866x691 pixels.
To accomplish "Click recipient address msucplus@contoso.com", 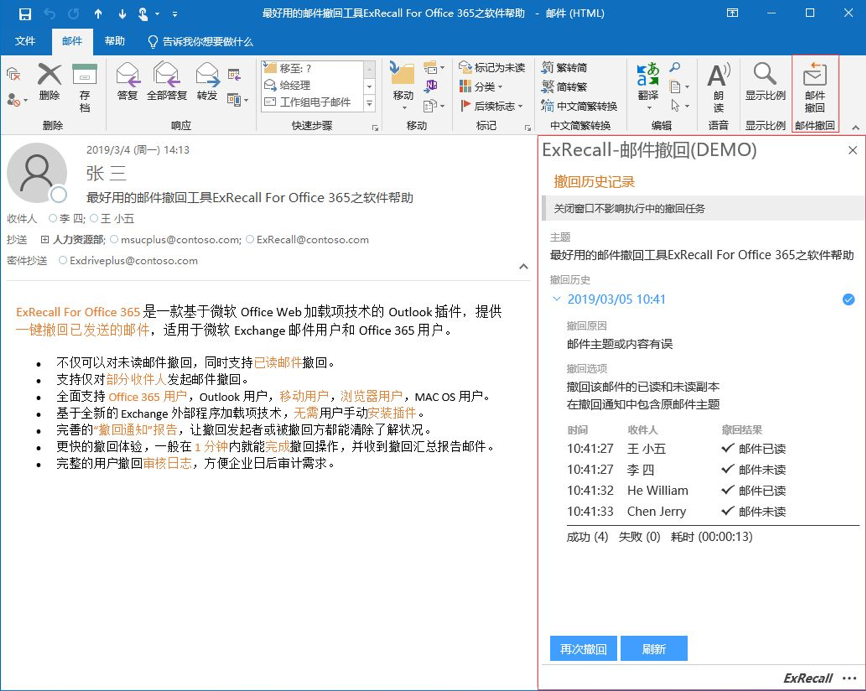I will 181,240.
